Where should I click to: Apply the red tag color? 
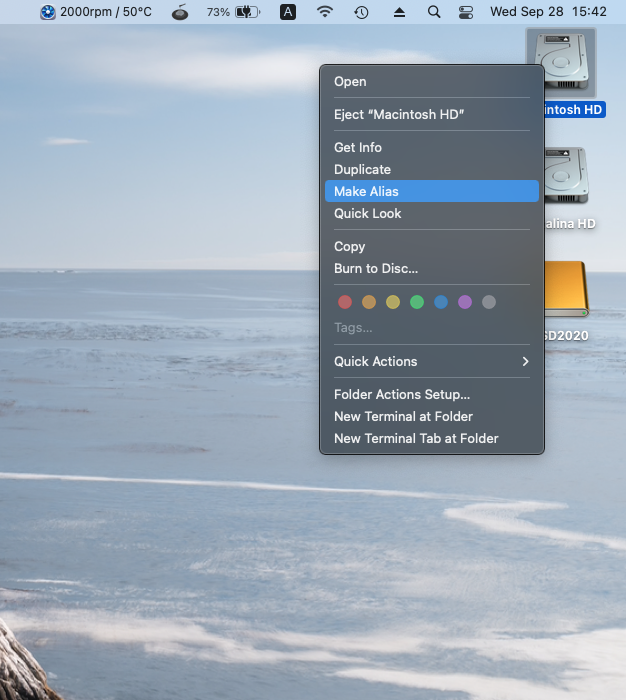[x=345, y=302]
